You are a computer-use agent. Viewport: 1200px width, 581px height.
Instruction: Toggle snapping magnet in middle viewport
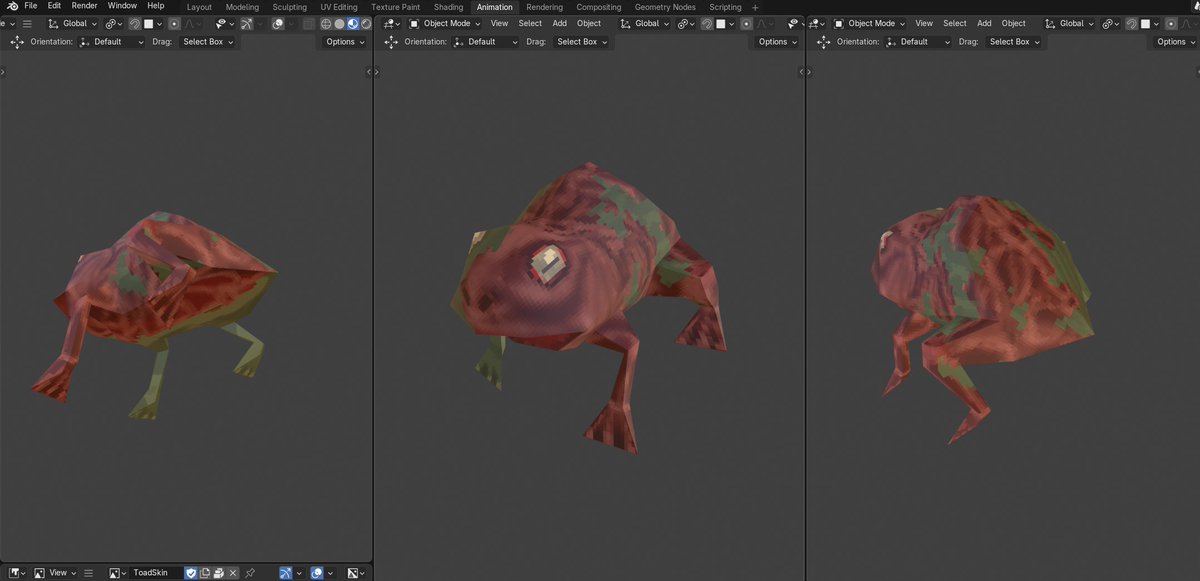[706, 23]
